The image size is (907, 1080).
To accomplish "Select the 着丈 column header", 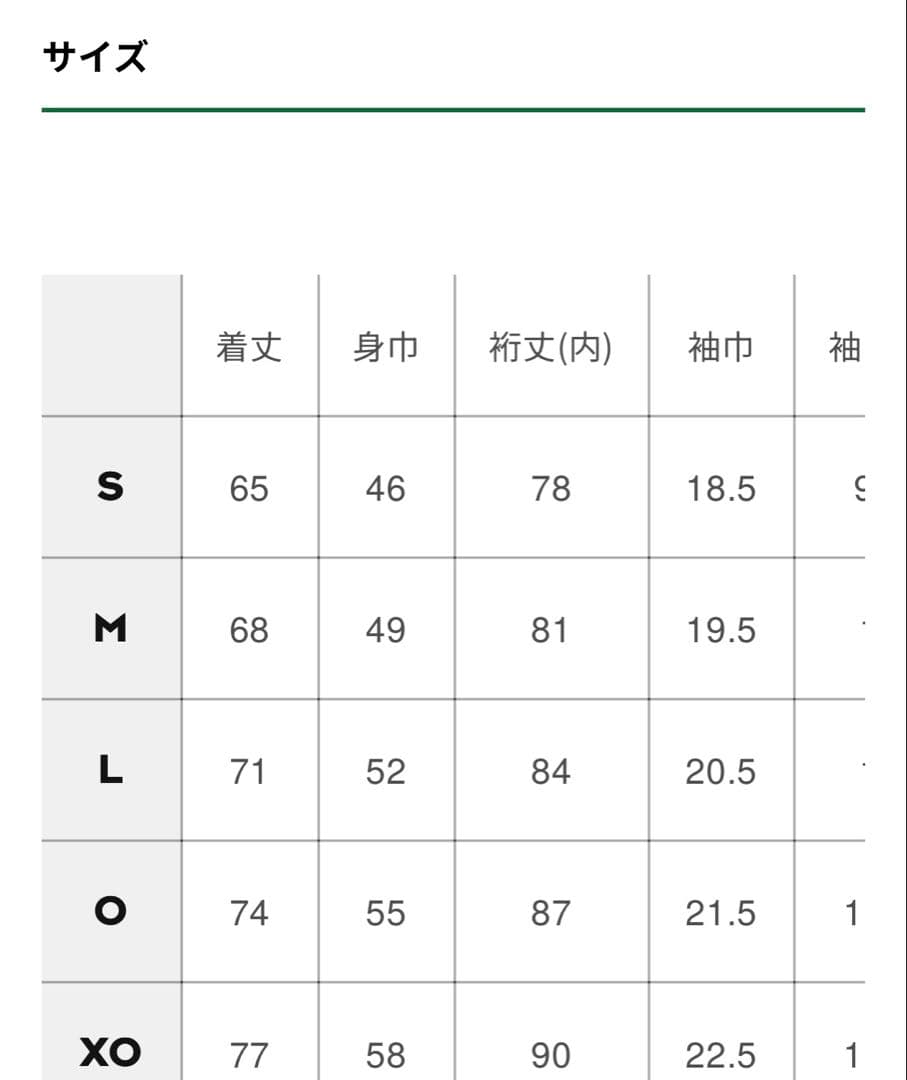I will (x=249, y=348).
